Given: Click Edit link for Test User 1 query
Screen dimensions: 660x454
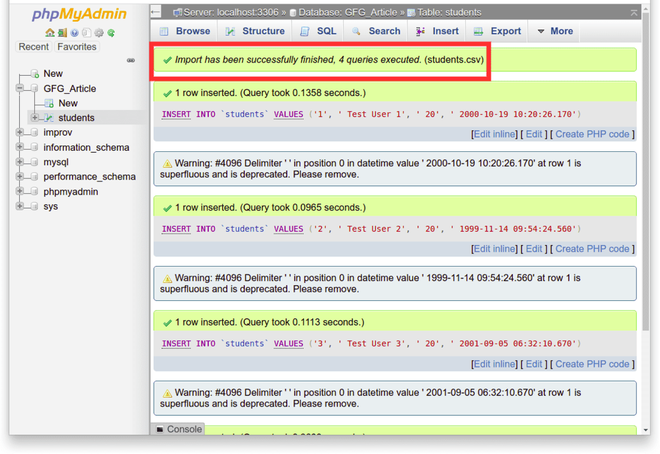Looking at the screenshot, I should pyautogui.click(x=534, y=134).
